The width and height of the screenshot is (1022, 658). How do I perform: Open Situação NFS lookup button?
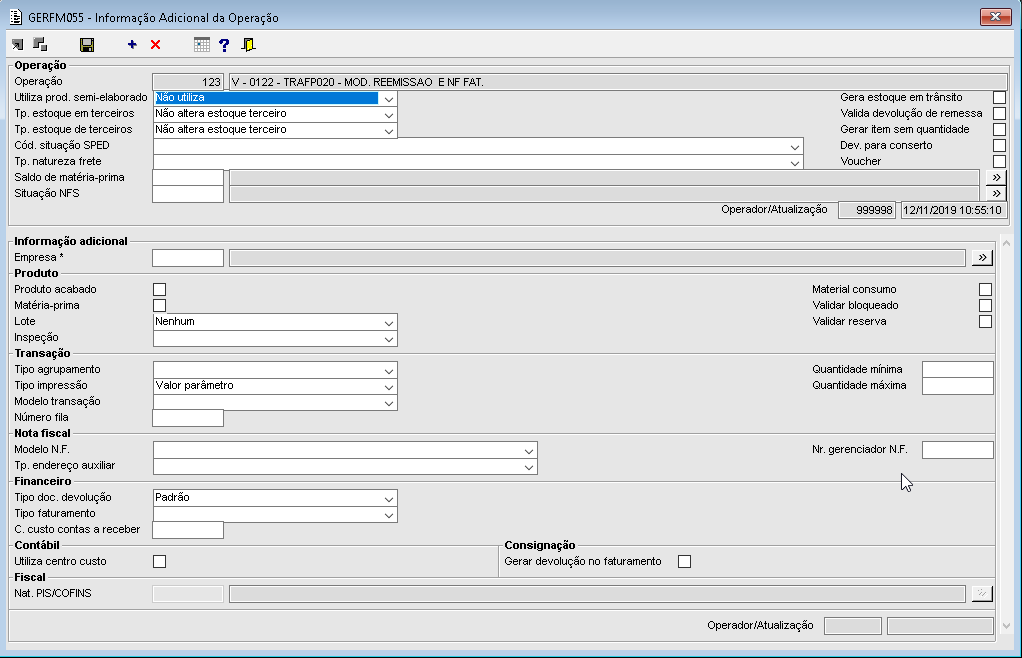coord(996,193)
